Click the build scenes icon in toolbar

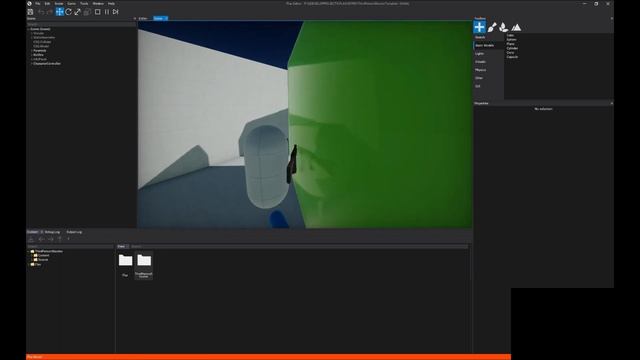[87, 12]
